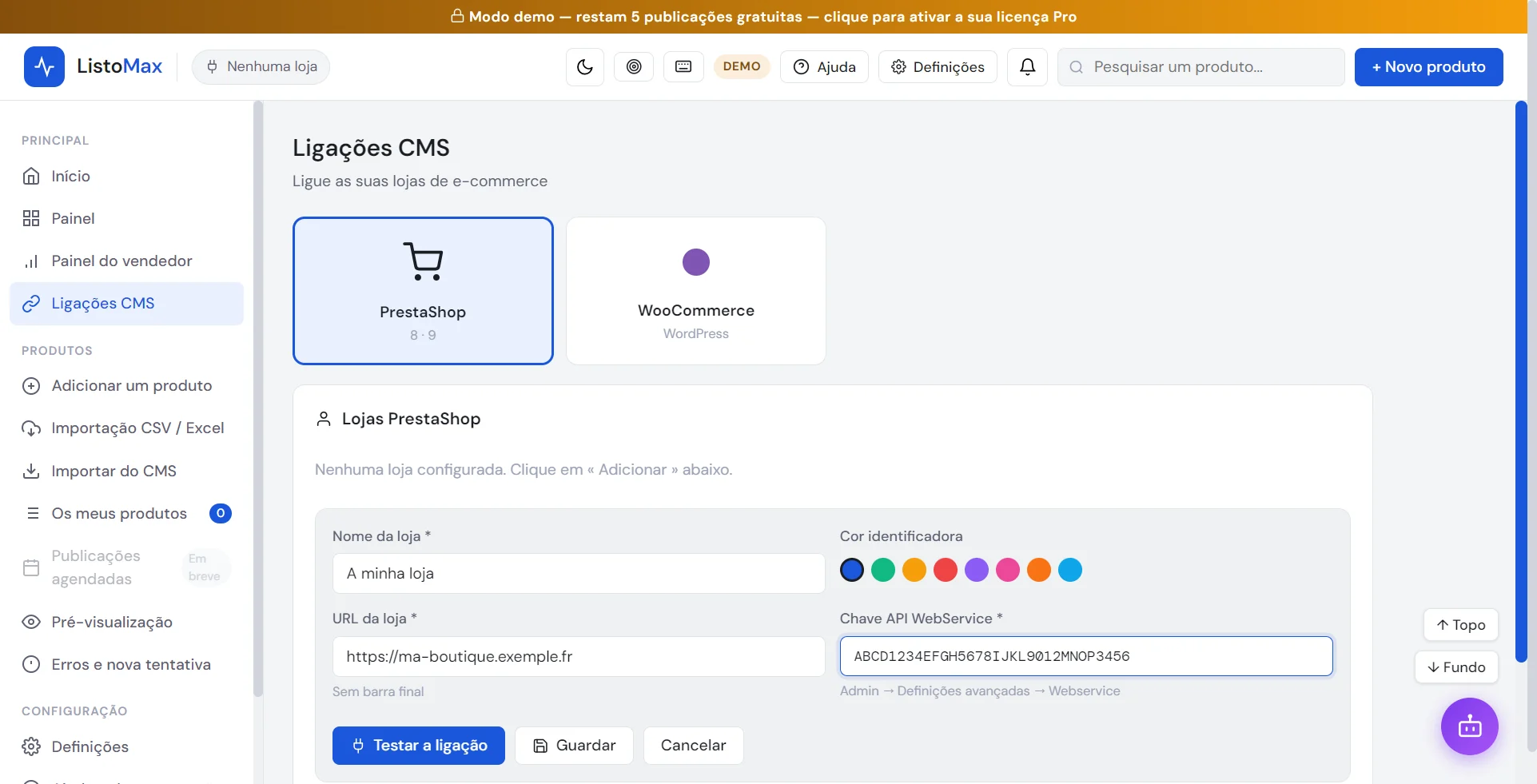Viewport: 1537px width, 784px height.
Task: Open Definições in sidebar configuration
Action: pos(126,746)
